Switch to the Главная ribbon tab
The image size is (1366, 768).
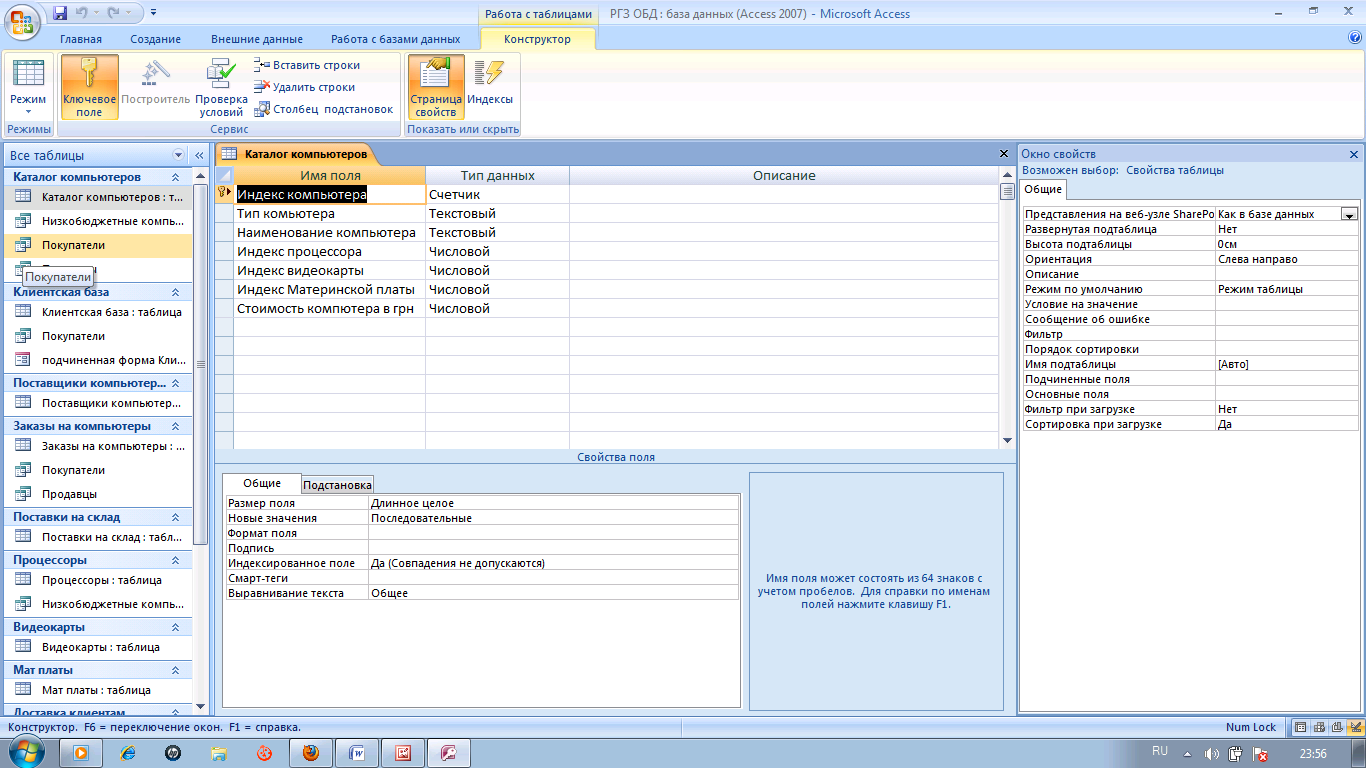coord(81,39)
